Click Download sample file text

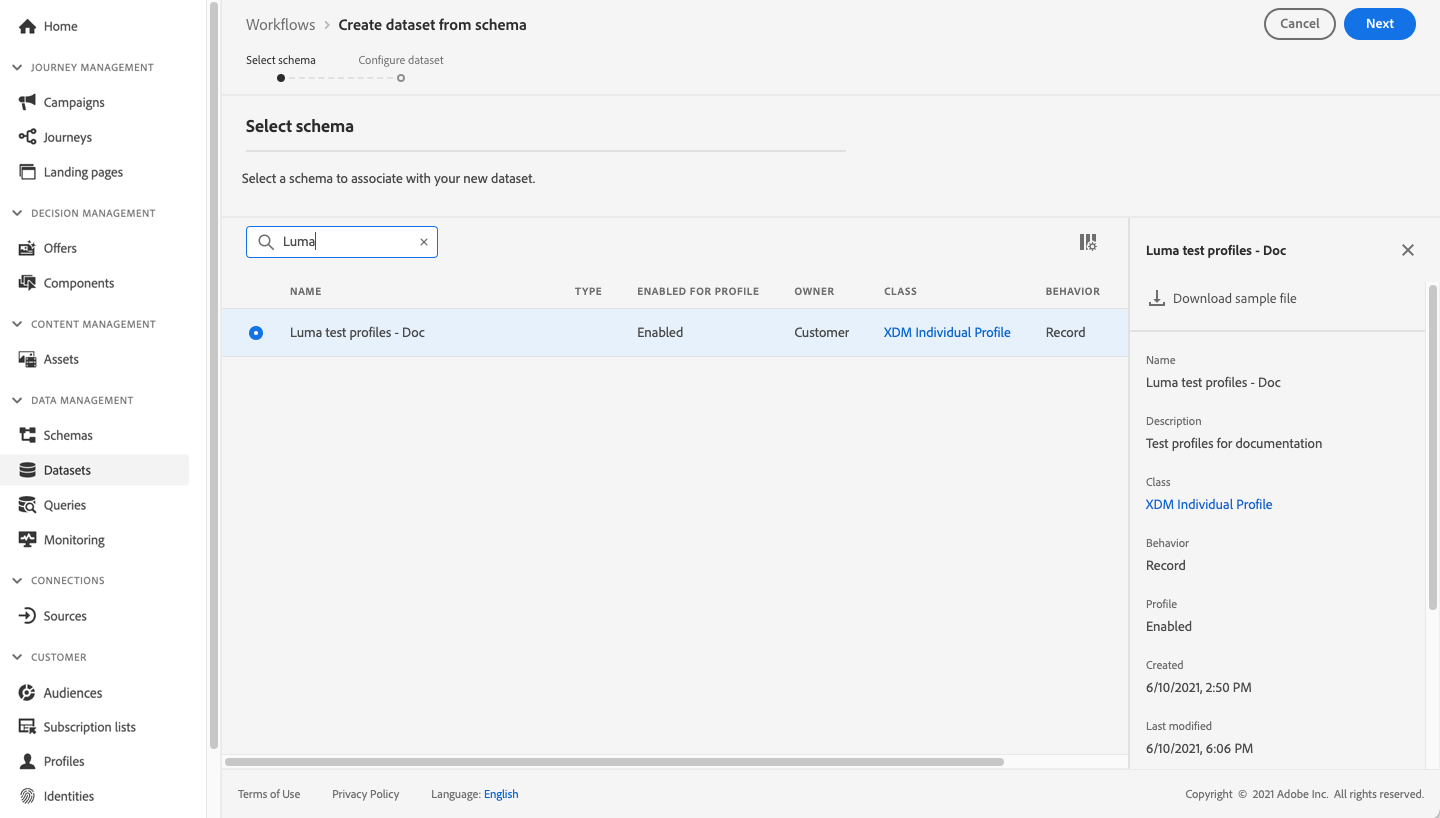[x=1234, y=298]
